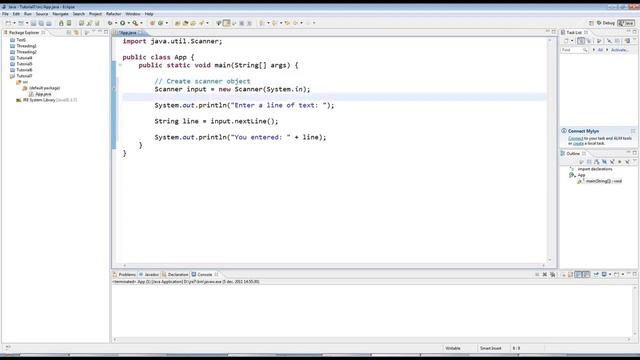
Task: Select import declarations in Outline
Action: (594, 169)
